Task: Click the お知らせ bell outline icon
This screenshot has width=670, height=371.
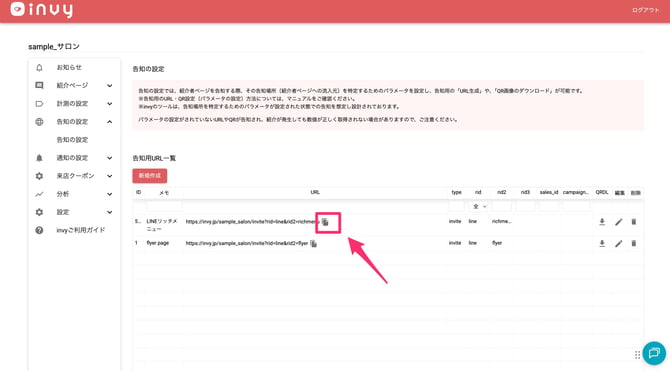Action: [x=39, y=68]
